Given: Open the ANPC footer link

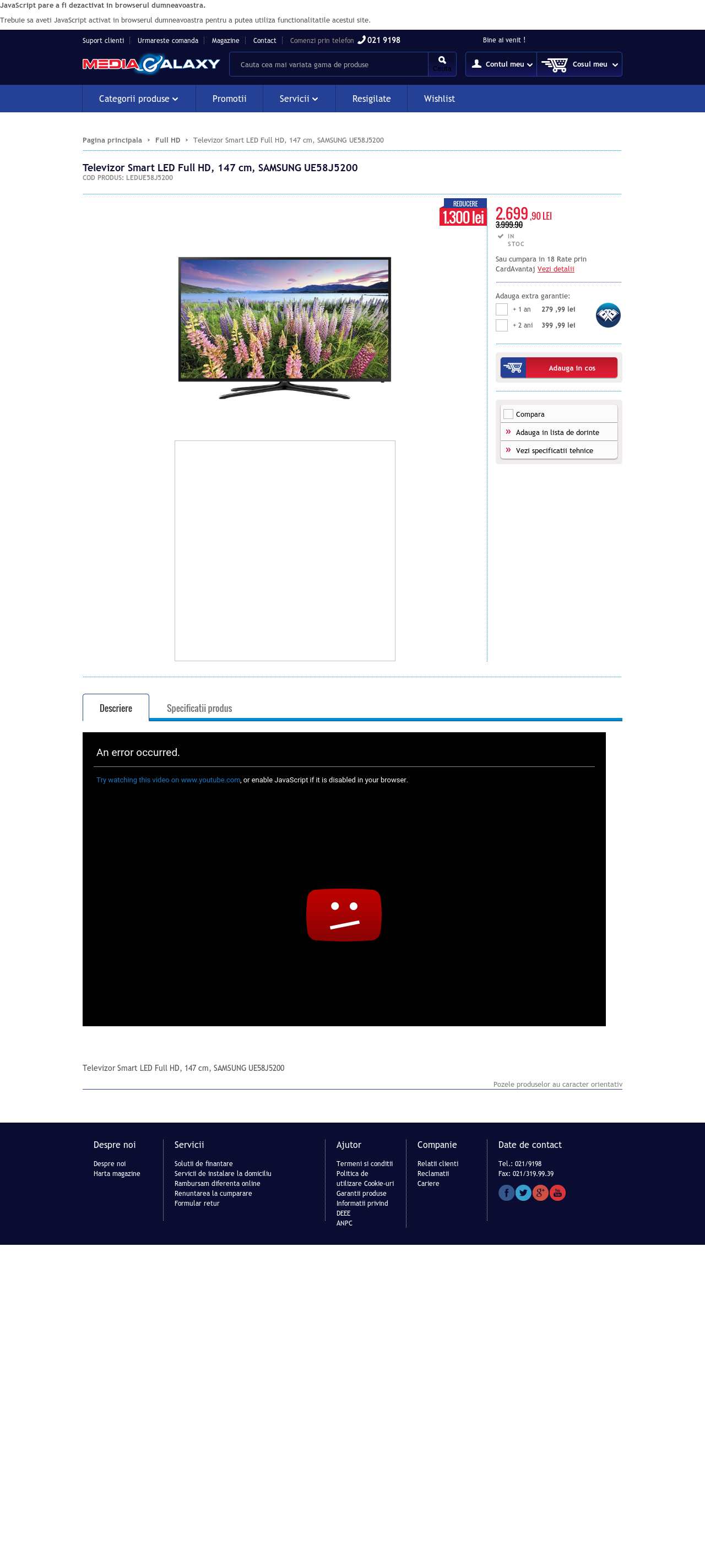Looking at the screenshot, I should 345,1223.
